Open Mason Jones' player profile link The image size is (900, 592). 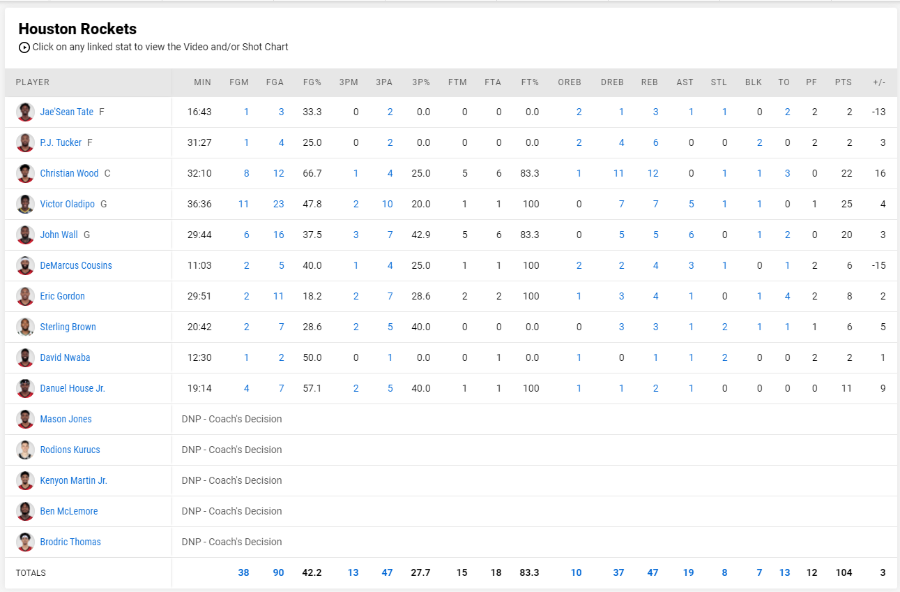65,419
